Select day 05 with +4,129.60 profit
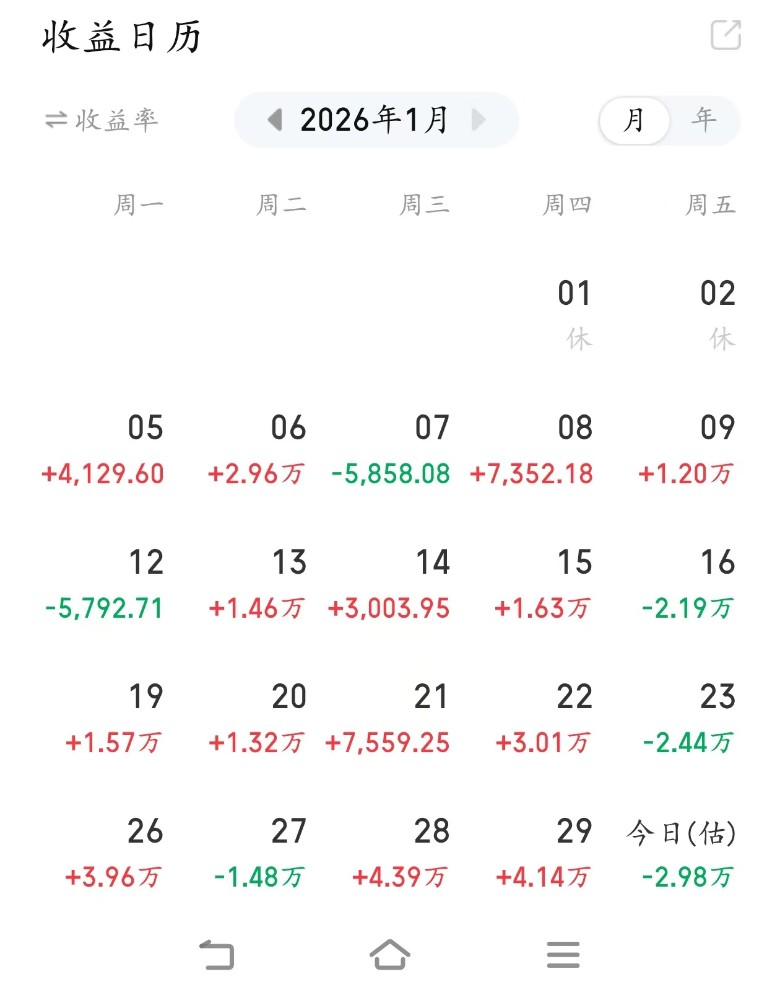This screenshot has width=780, height=1000. (x=103, y=450)
